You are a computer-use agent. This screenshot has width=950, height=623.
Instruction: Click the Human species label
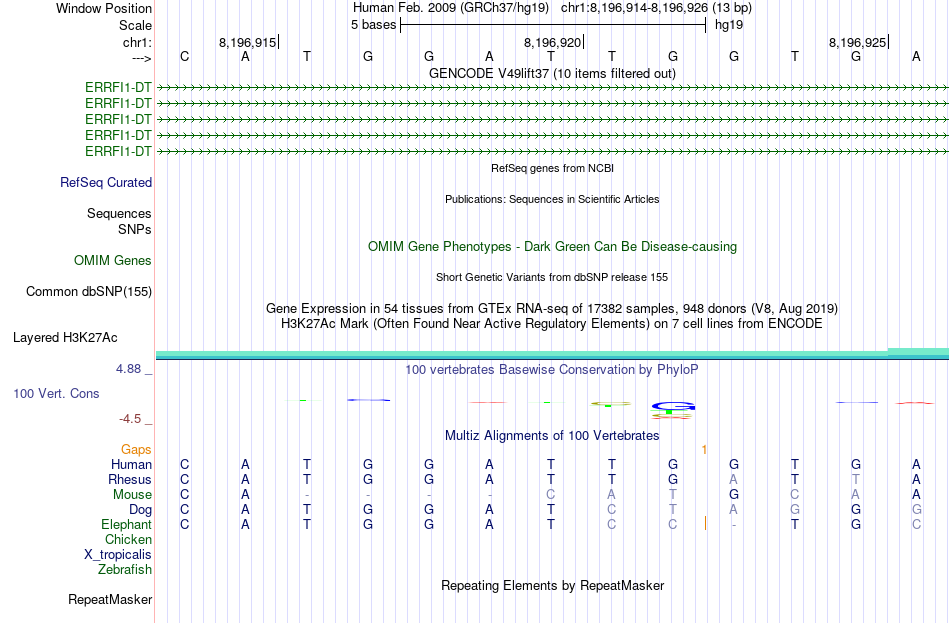(131, 465)
